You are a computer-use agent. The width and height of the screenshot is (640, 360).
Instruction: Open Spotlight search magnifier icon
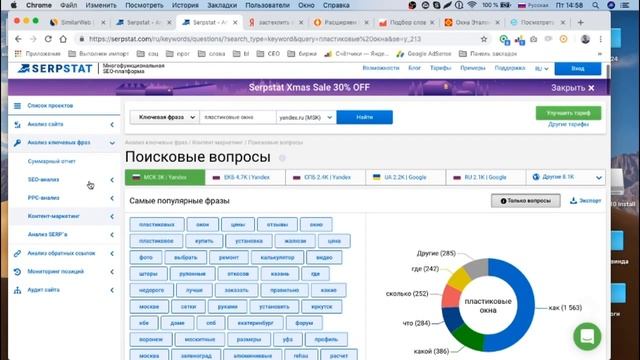click(596, 5)
